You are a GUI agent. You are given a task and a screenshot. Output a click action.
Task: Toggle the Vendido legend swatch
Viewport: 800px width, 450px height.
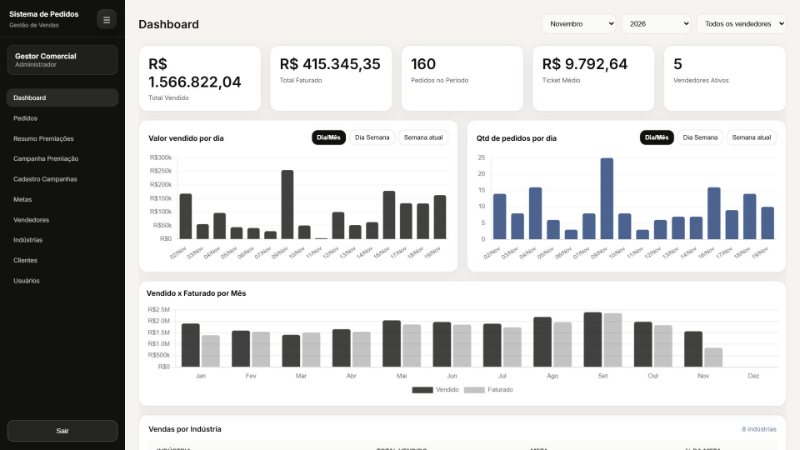pyautogui.click(x=422, y=390)
